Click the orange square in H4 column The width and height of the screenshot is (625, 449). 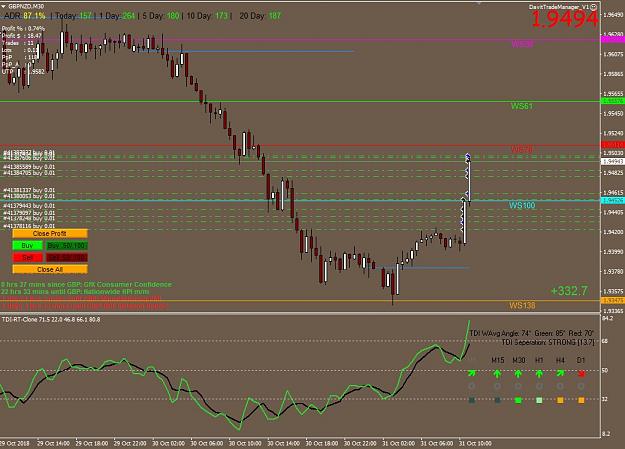point(560,400)
